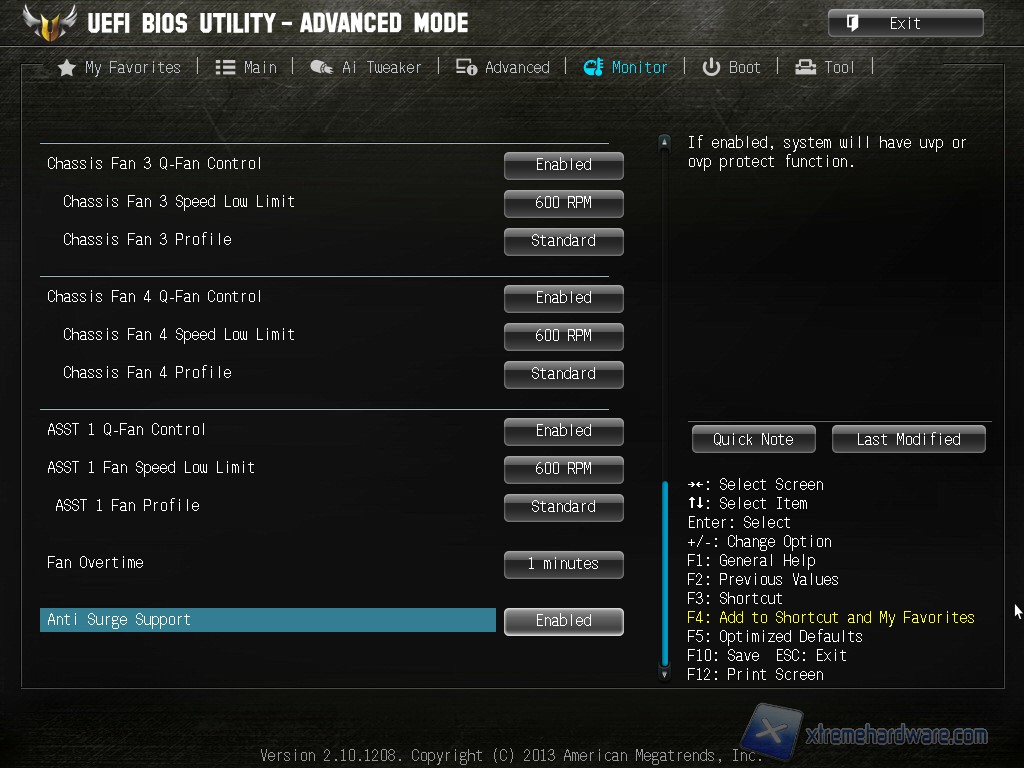Click the blue vertical scrollbar thumb

(x=665, y=573)
